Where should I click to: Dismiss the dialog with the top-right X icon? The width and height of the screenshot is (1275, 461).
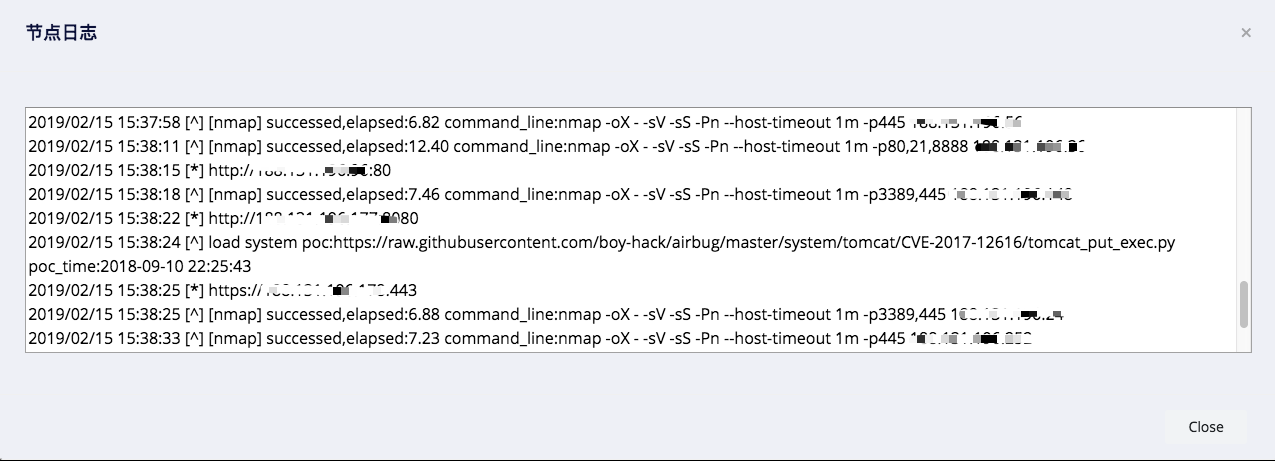click(x=1246, y=33)
